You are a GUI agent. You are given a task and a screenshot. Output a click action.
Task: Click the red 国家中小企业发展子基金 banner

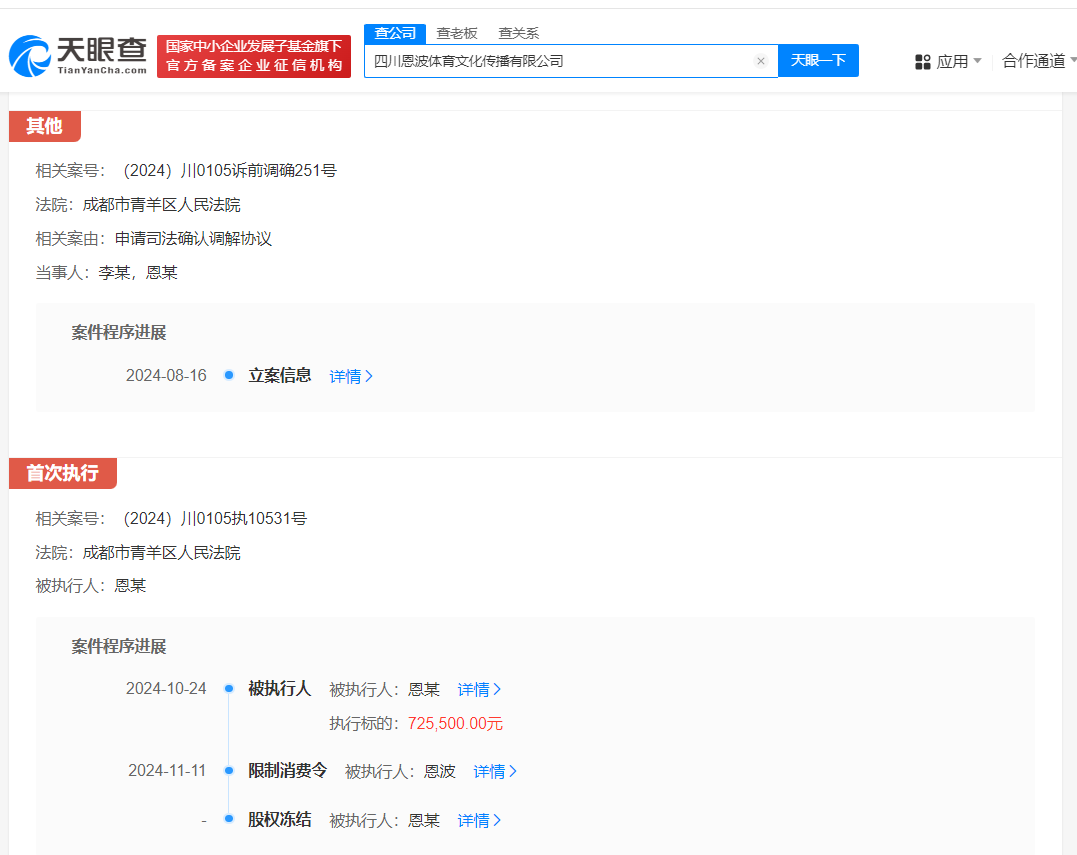coord(254,56)
